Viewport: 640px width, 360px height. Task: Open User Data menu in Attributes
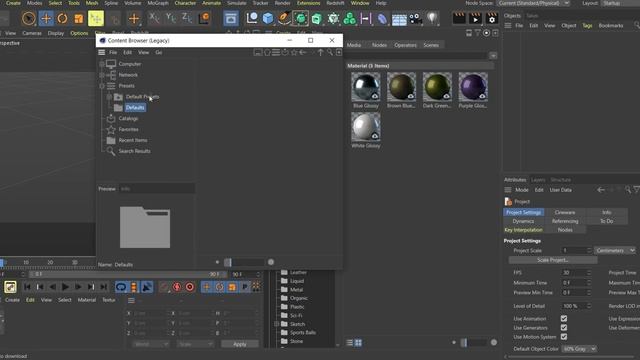point(560,190)
